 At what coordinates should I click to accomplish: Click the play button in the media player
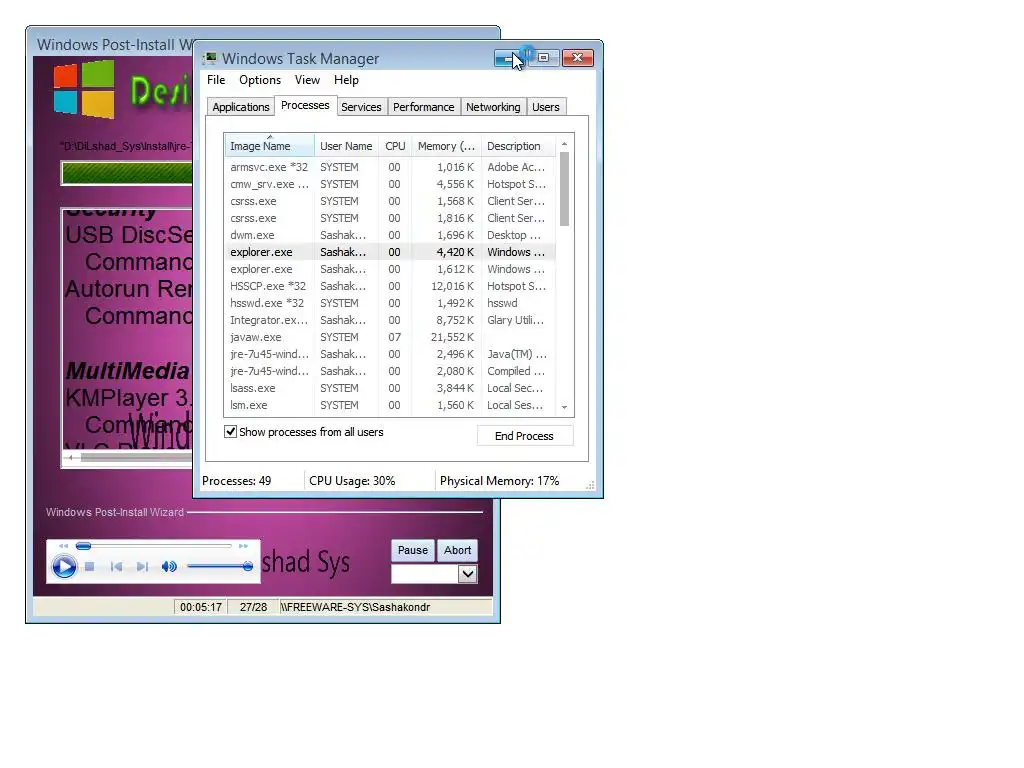(64, 566)
